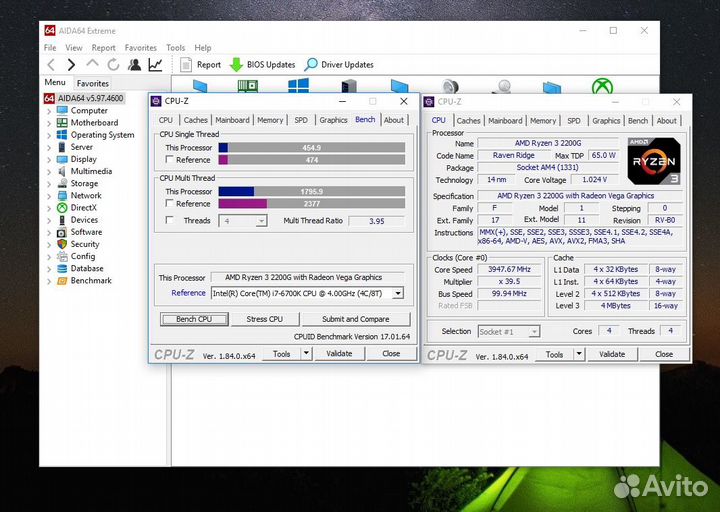The image size is (720, 512).
Task: Select the Motherboard icon in tree
Action: (62, 123)
